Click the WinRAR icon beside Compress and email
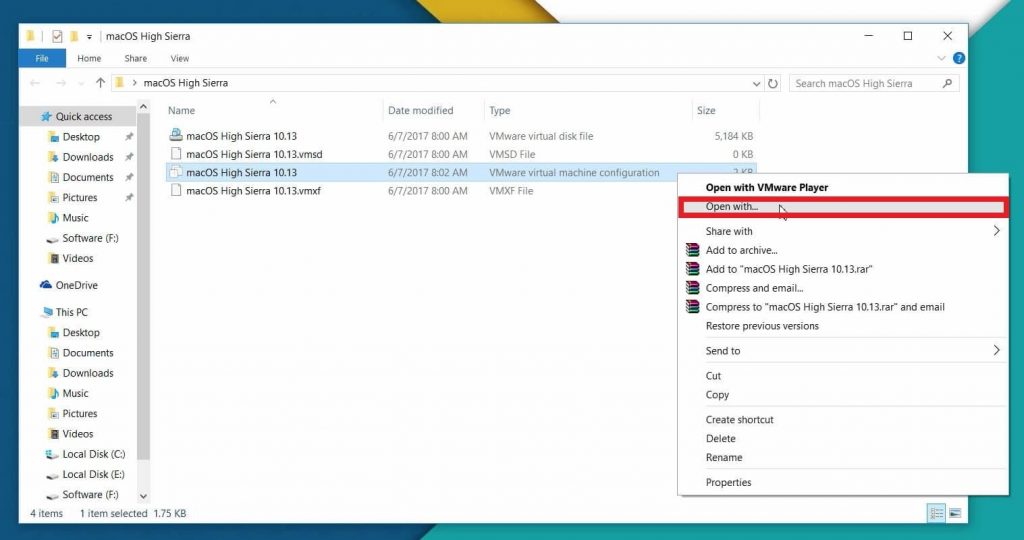Screen dimensions: 1024x540 (692, 287)
